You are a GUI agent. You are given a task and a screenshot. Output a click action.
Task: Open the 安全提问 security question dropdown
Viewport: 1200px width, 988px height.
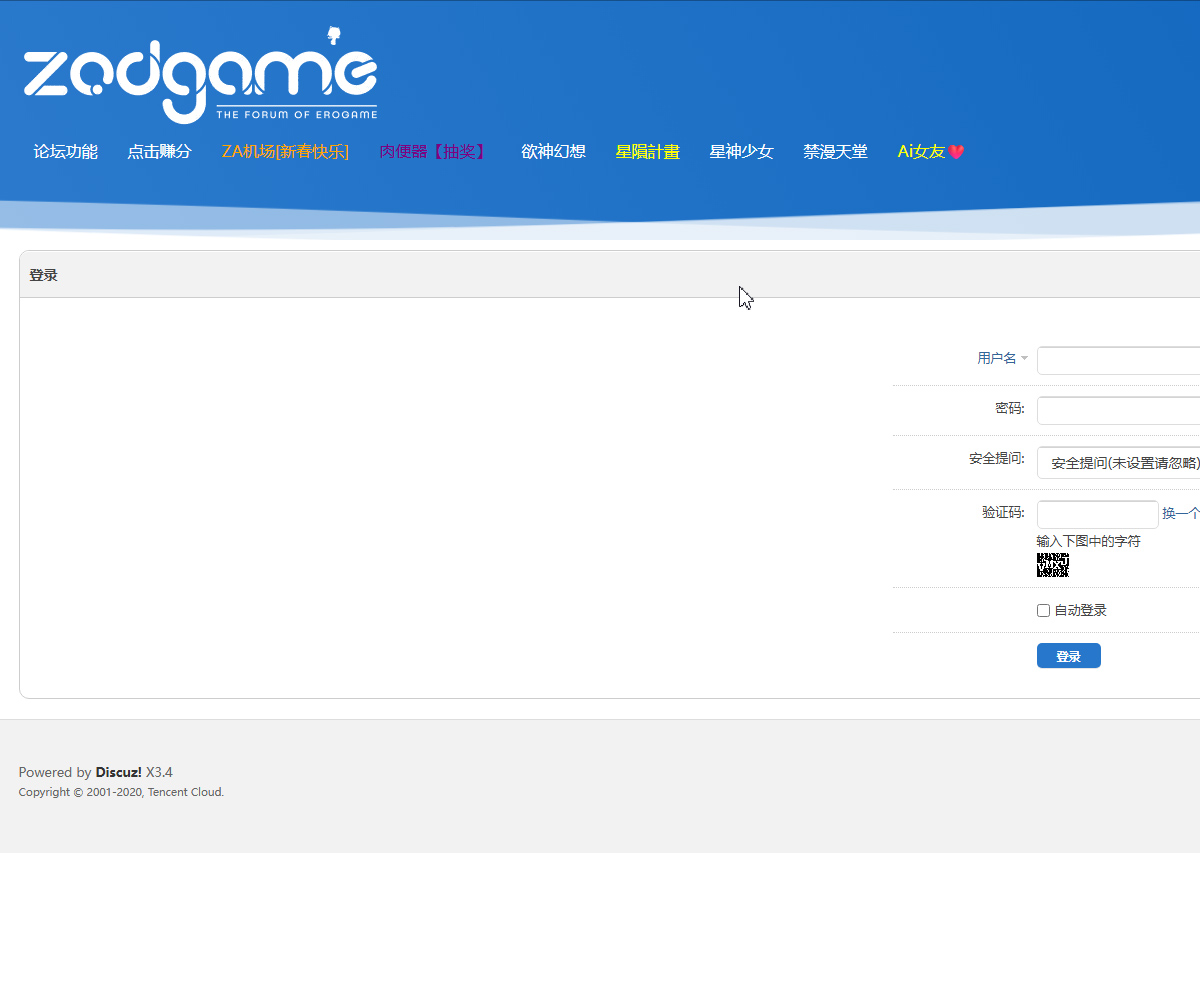click(x=1118, y=463)
